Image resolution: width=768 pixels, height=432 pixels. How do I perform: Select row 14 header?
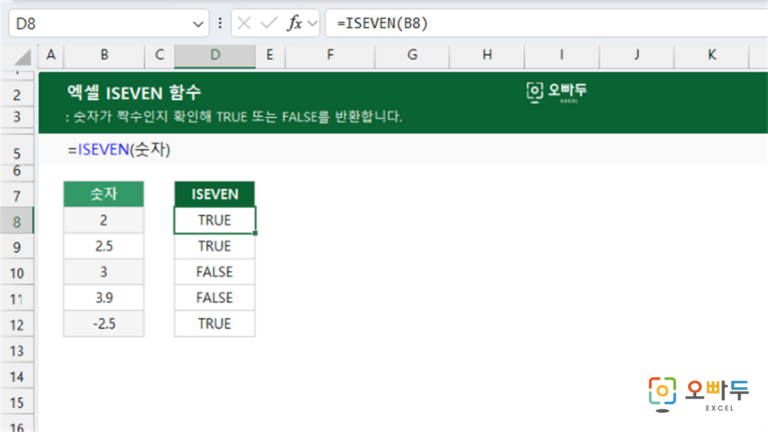point(17,377)
